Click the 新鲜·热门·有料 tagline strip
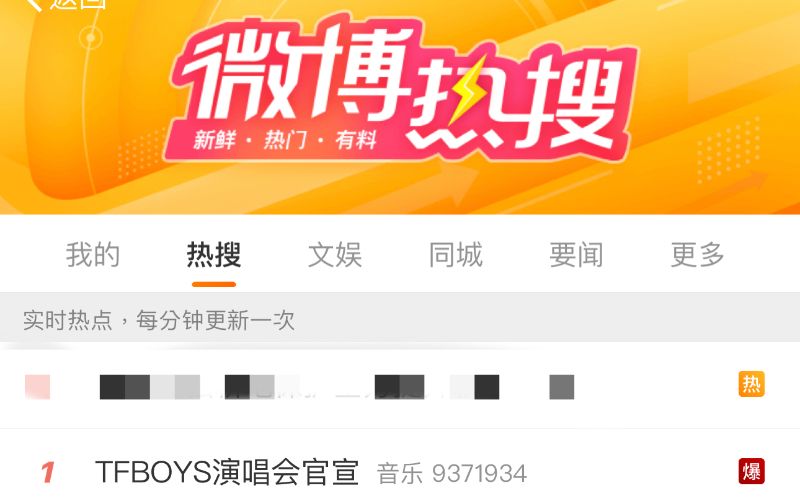 285,140
